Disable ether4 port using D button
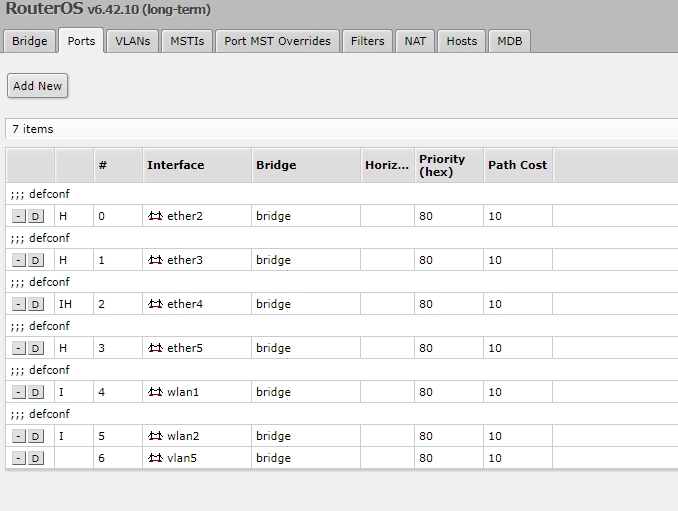Viewport: 678px width, 511px height. point(36,304)
